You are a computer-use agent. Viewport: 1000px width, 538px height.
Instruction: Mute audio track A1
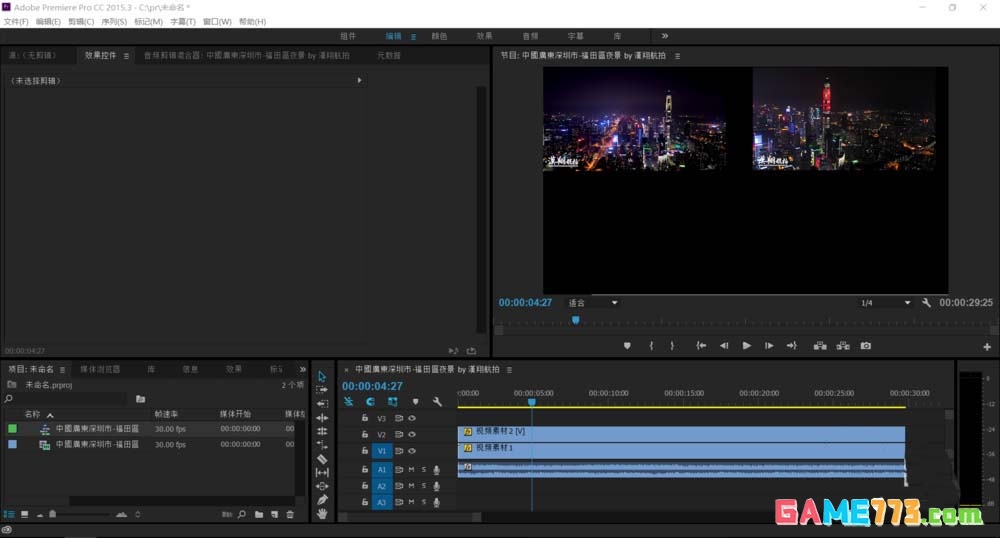click(411, 469)
